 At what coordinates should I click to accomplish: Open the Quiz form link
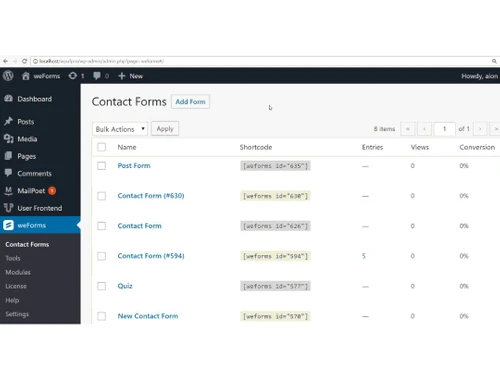pos(125,286)
